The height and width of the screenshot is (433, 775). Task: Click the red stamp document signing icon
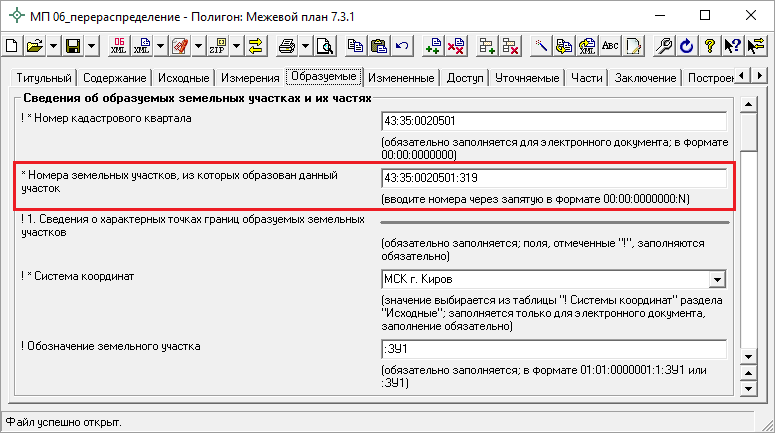tap(180, 46)
